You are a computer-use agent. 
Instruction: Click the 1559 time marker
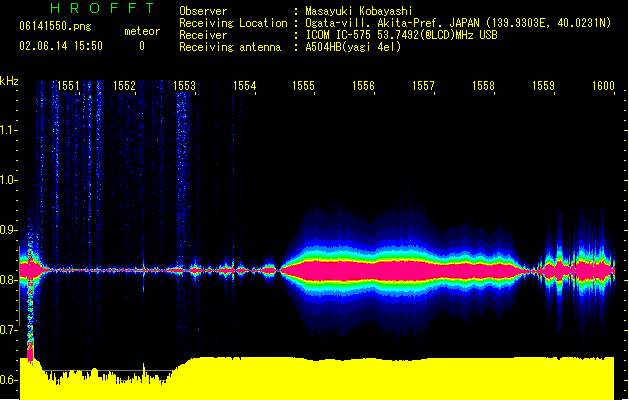click(x=544, y=86)
